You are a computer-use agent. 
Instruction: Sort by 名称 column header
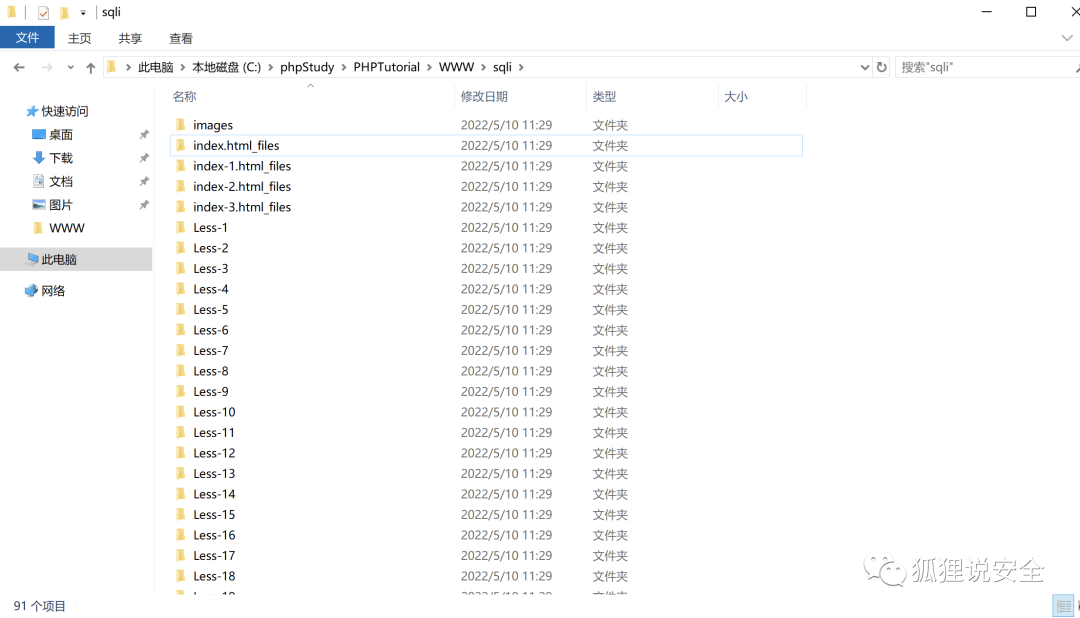(185, 96)
